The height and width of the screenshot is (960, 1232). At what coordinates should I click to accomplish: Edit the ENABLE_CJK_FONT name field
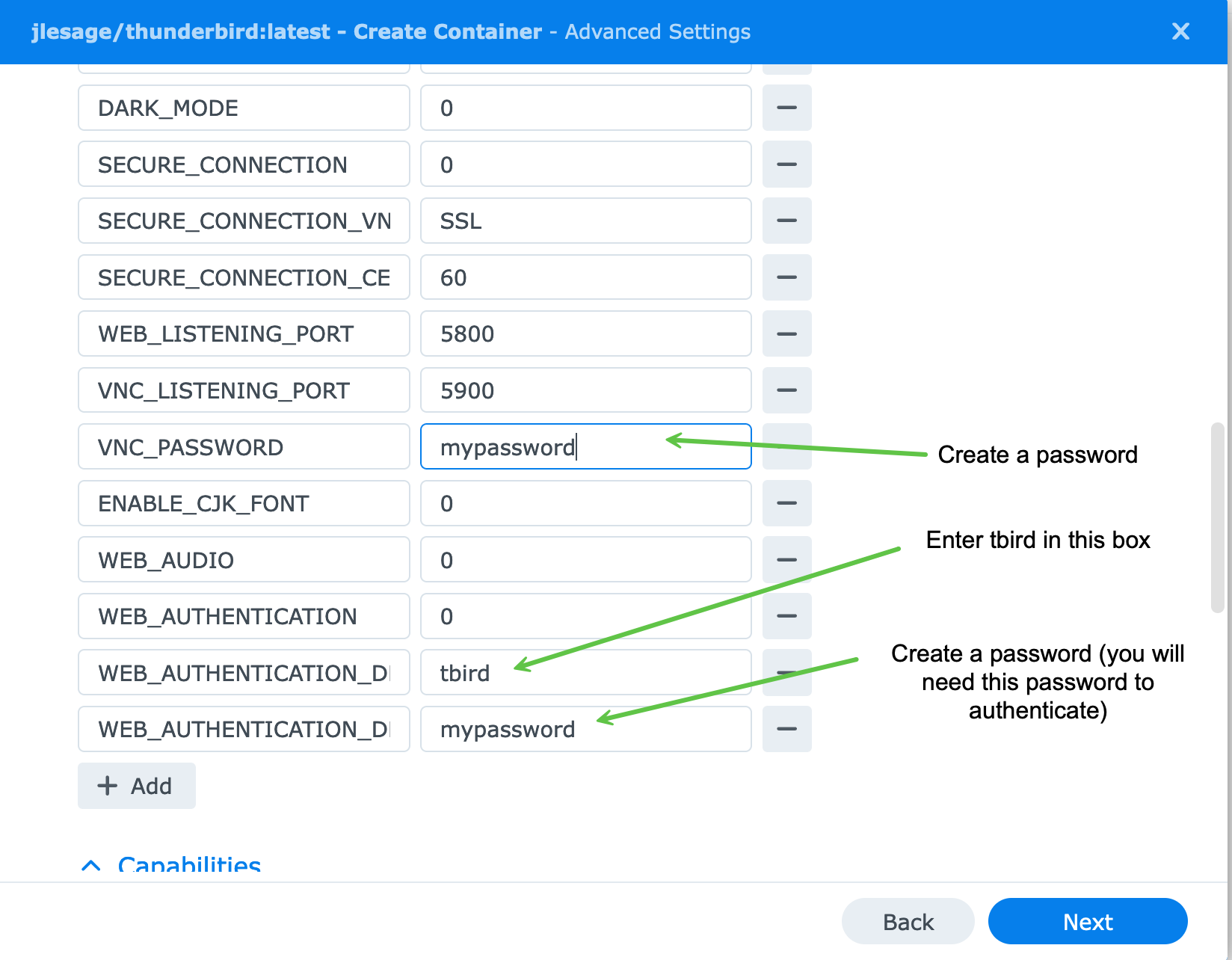click(x=244, y=503)
